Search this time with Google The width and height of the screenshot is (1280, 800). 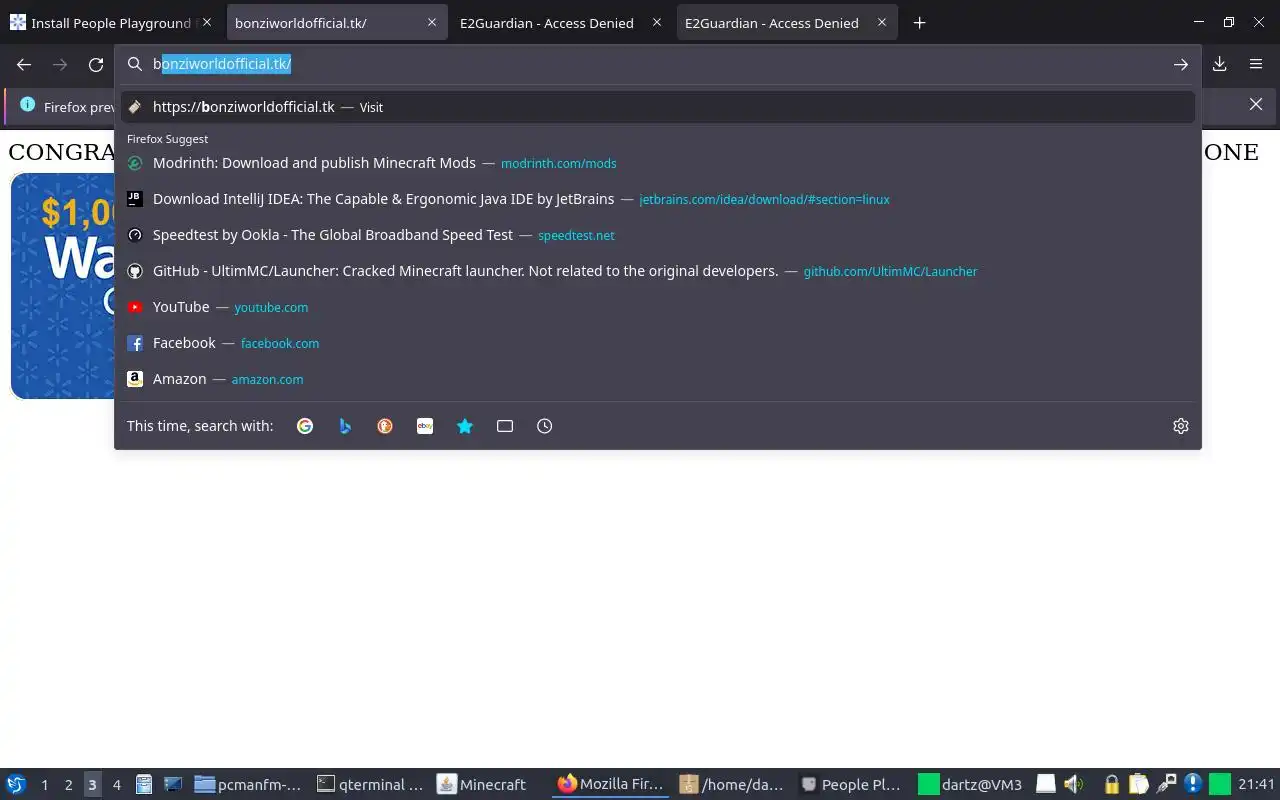pyautogui.click(x=305, y=426)
